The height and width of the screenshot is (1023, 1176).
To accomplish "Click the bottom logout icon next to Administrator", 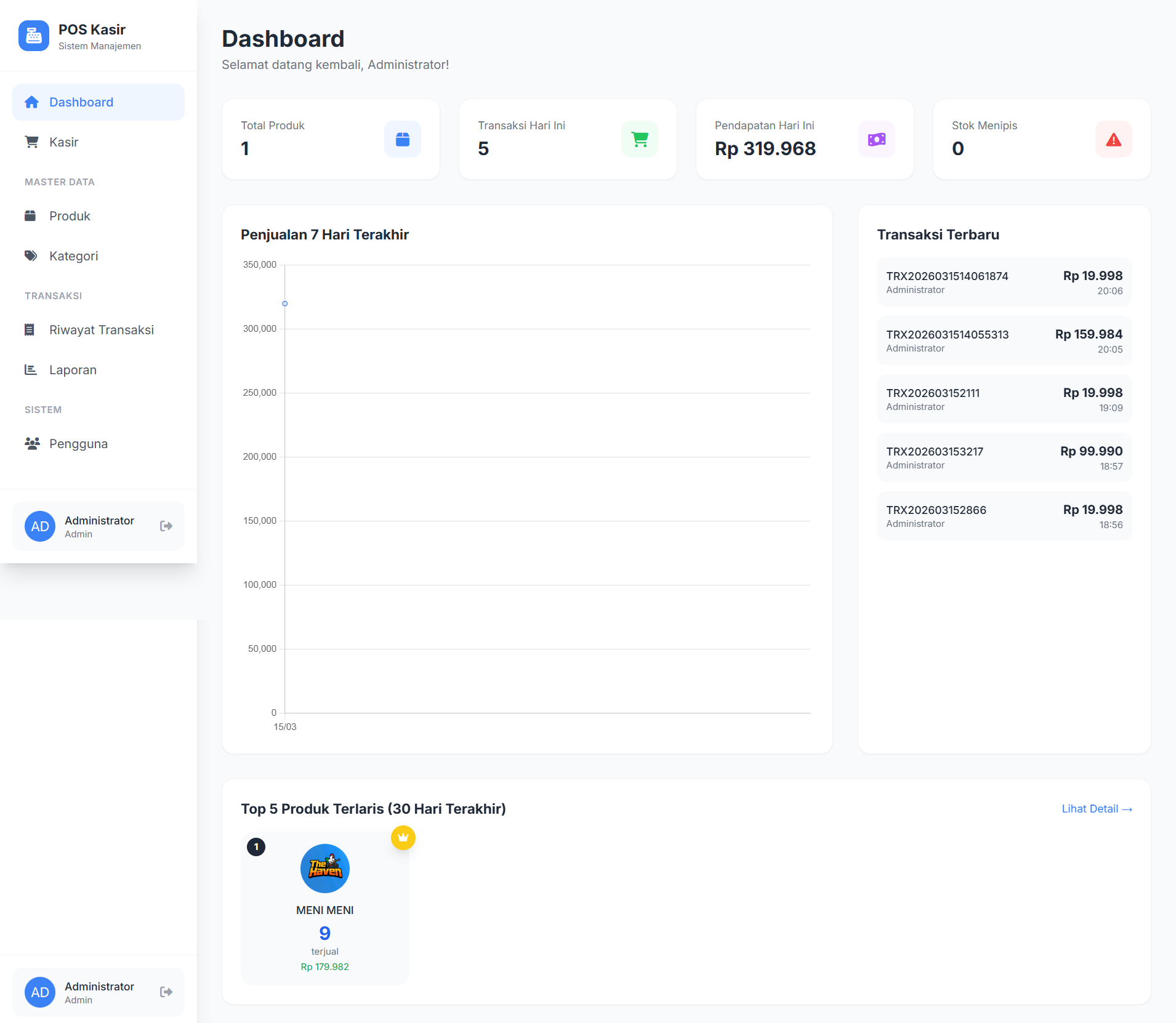I will pyautogui.click(x=166, y=992).
